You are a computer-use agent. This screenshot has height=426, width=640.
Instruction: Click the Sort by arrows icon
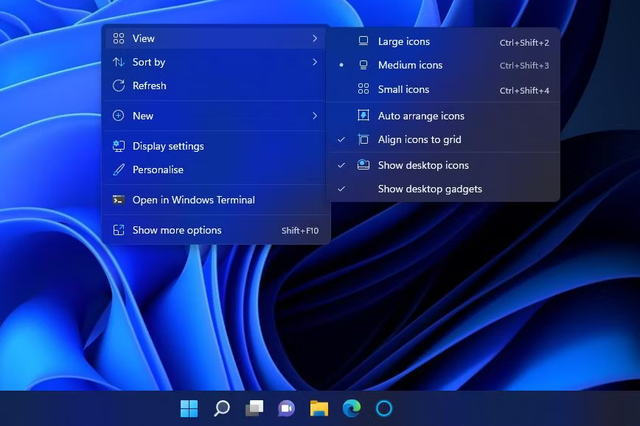click(118, 62)
